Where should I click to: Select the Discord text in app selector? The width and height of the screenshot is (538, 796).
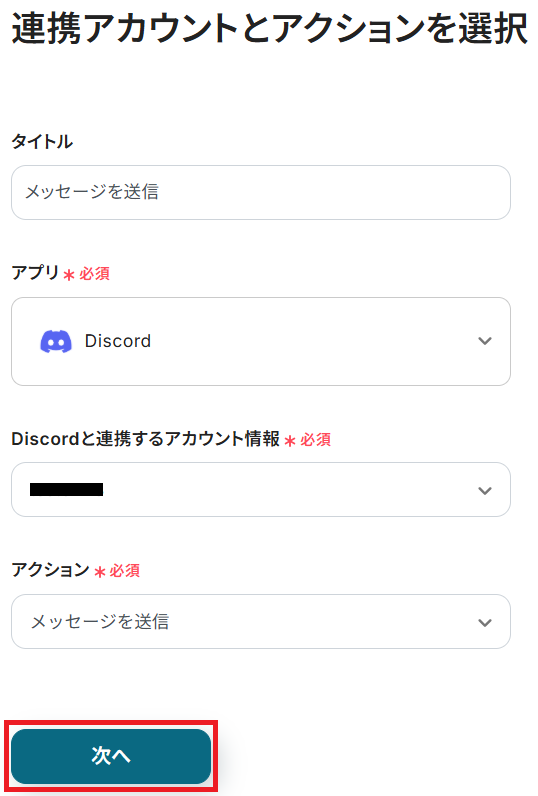[118, 341]
